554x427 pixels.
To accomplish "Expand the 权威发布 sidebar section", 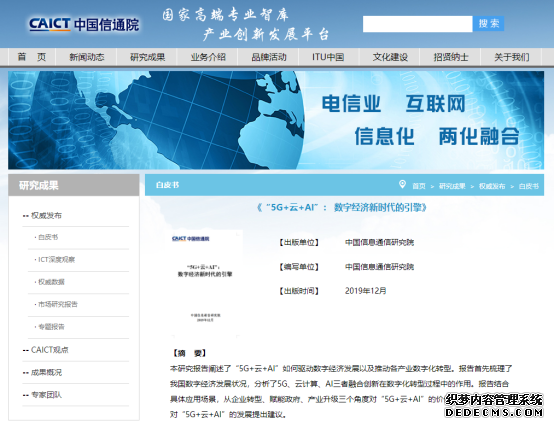I will pos(46,215).
